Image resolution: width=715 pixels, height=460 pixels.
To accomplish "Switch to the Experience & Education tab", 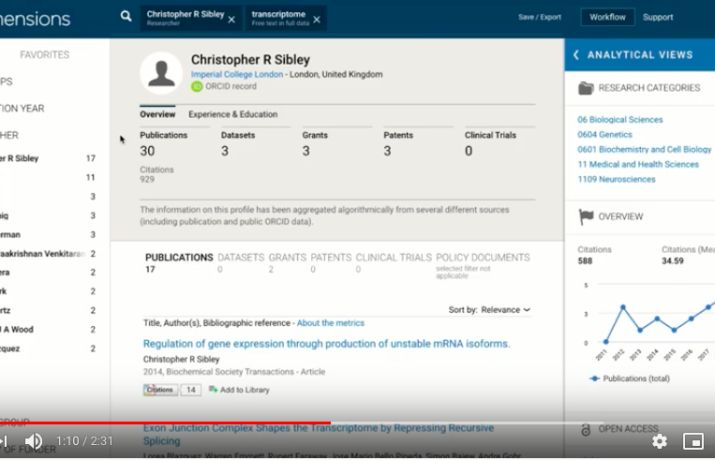I will click(233, 114).
